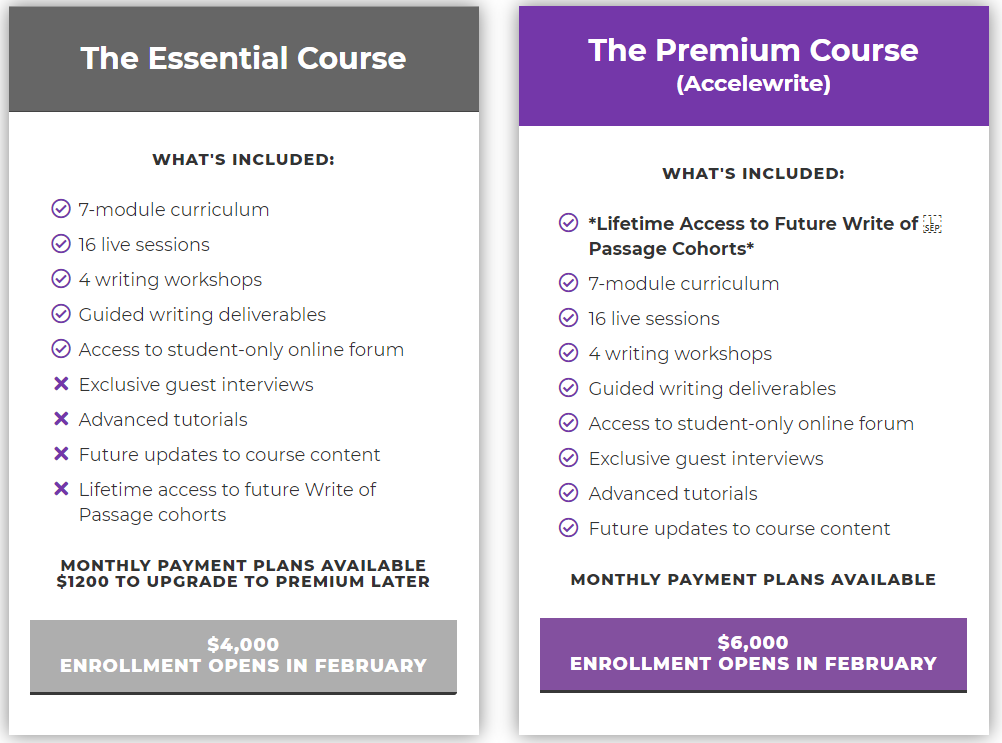
Task: Click the $4,000 Essential enrollment button
Action: click(243, 656)
